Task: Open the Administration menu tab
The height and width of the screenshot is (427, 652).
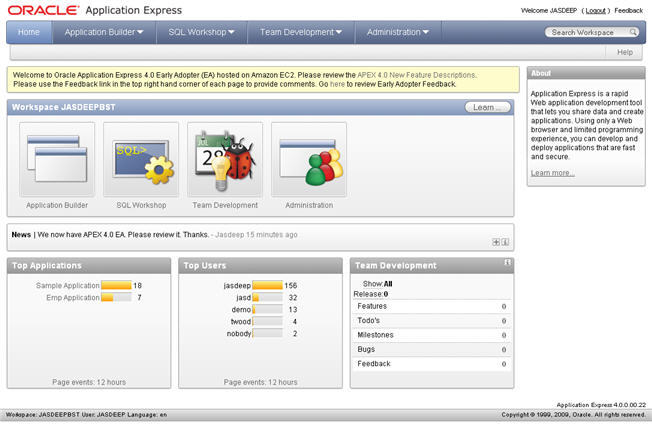Action: click(x=398, y=32)
